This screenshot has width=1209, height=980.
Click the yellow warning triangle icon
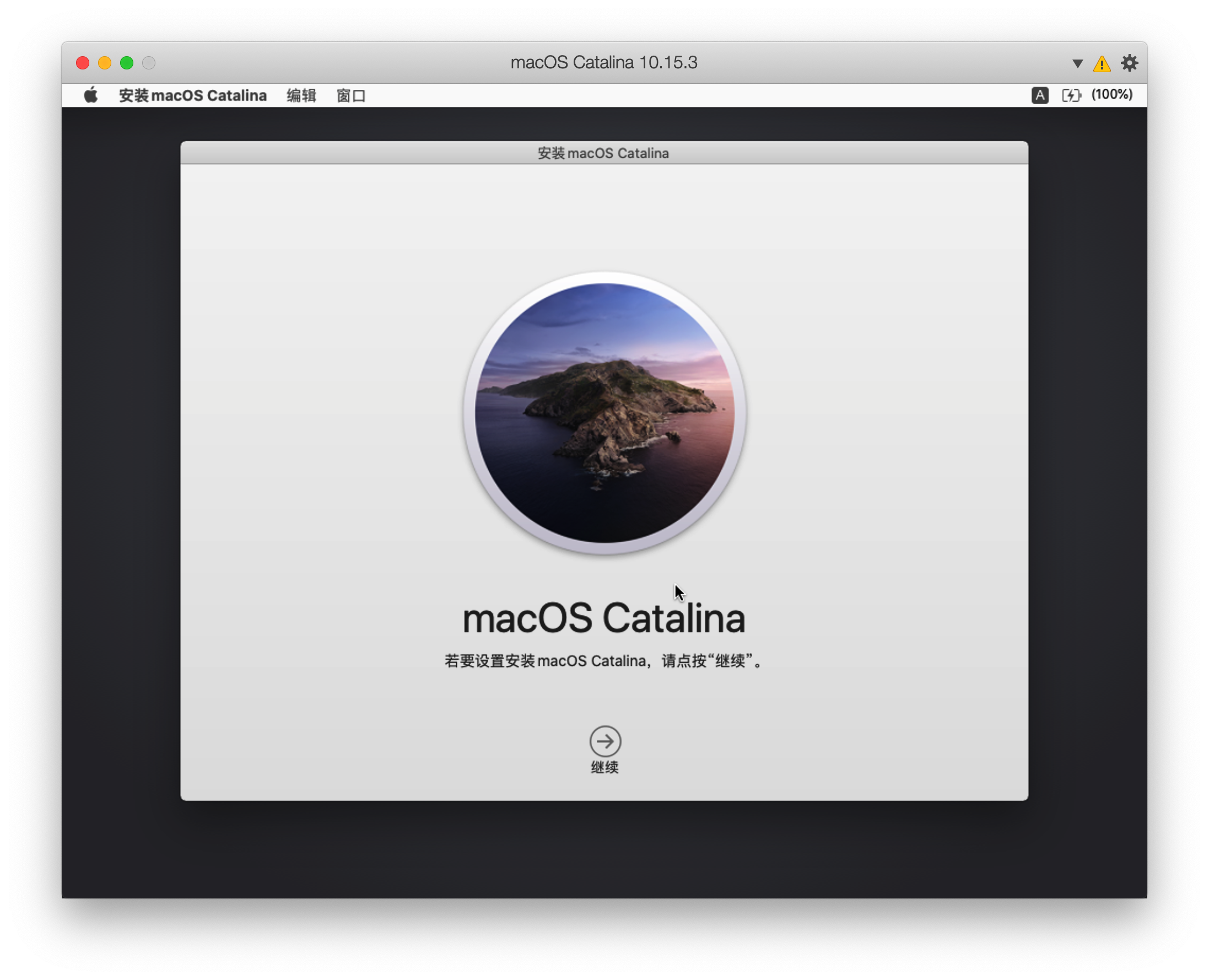[x=1101, y=64]
